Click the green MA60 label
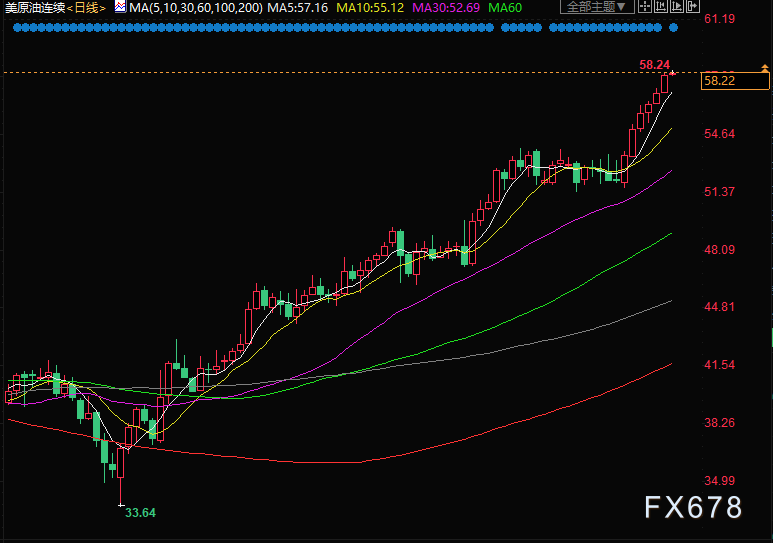This screenshot has width=773, height=543. [505, 7]
